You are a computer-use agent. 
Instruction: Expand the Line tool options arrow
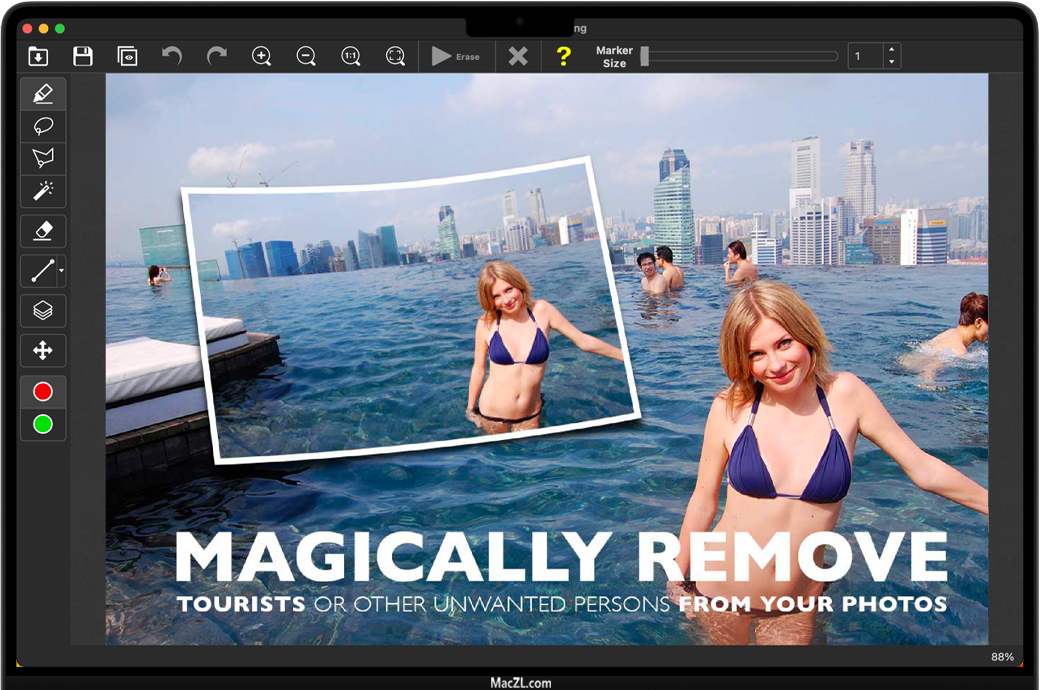tap(62, 271)
